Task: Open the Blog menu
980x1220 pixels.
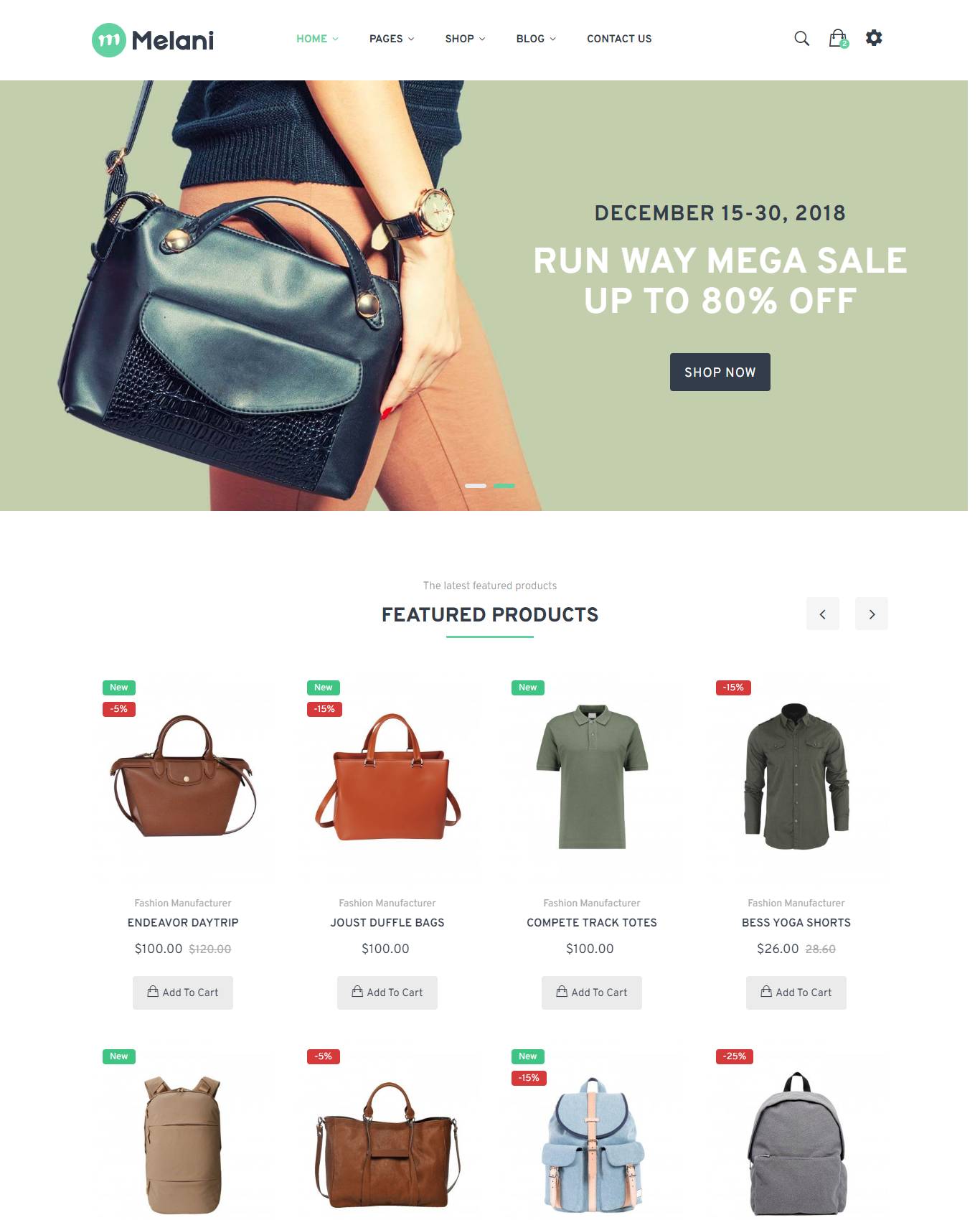Action: [536, 39]
